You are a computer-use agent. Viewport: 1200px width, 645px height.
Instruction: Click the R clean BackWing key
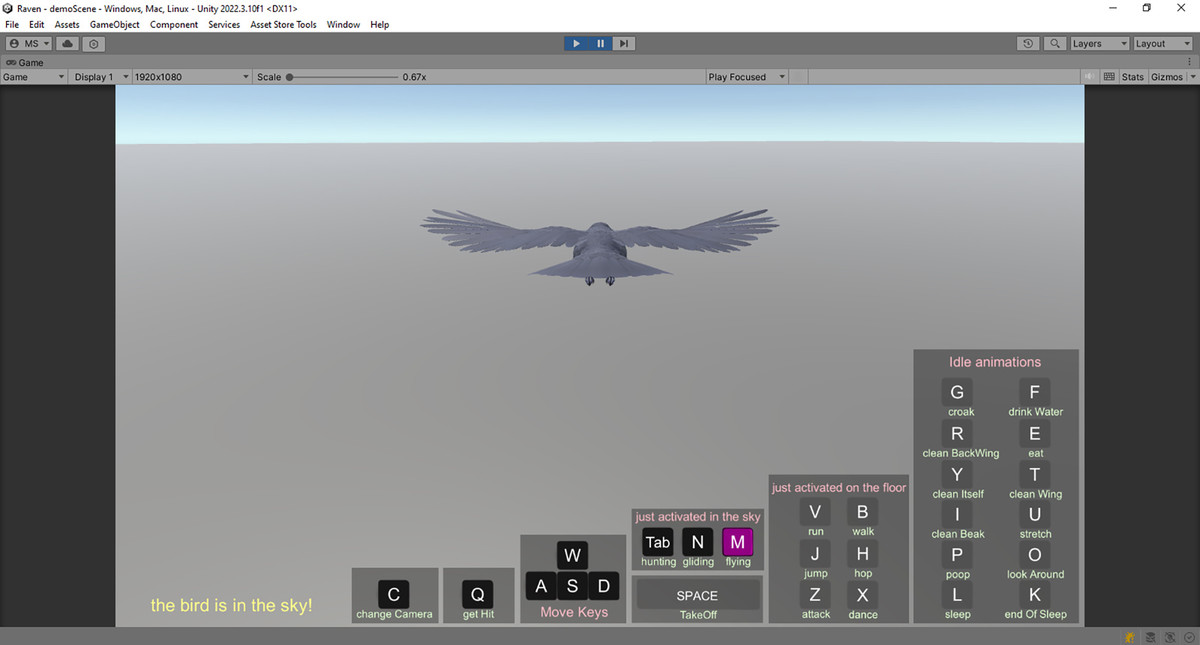(x=957, y=434)
